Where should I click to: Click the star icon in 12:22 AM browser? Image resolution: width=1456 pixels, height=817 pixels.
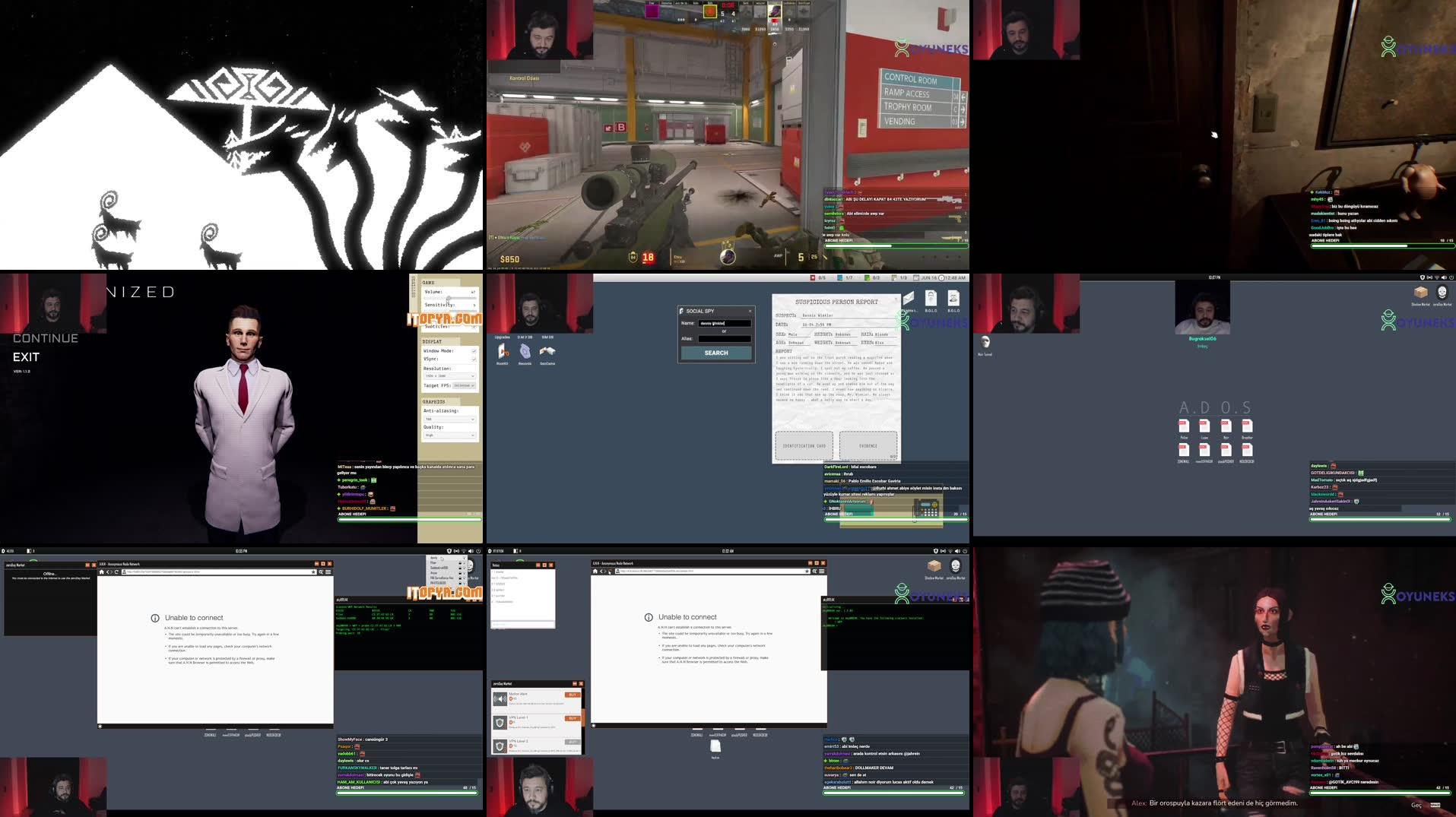pyautogui.click(x=807, y=571)
